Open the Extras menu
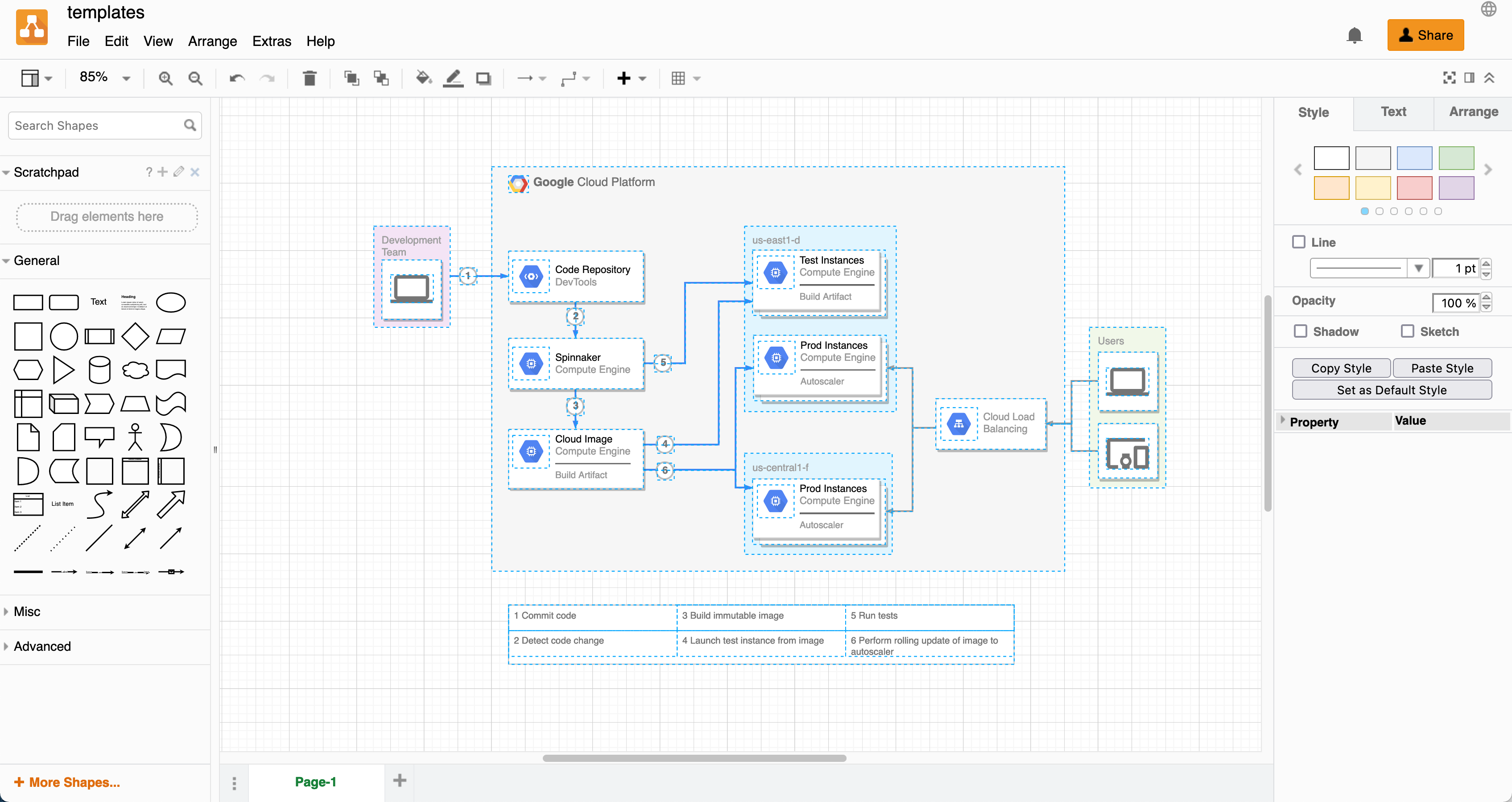1512x802 pixels. (x=271, y=41)
